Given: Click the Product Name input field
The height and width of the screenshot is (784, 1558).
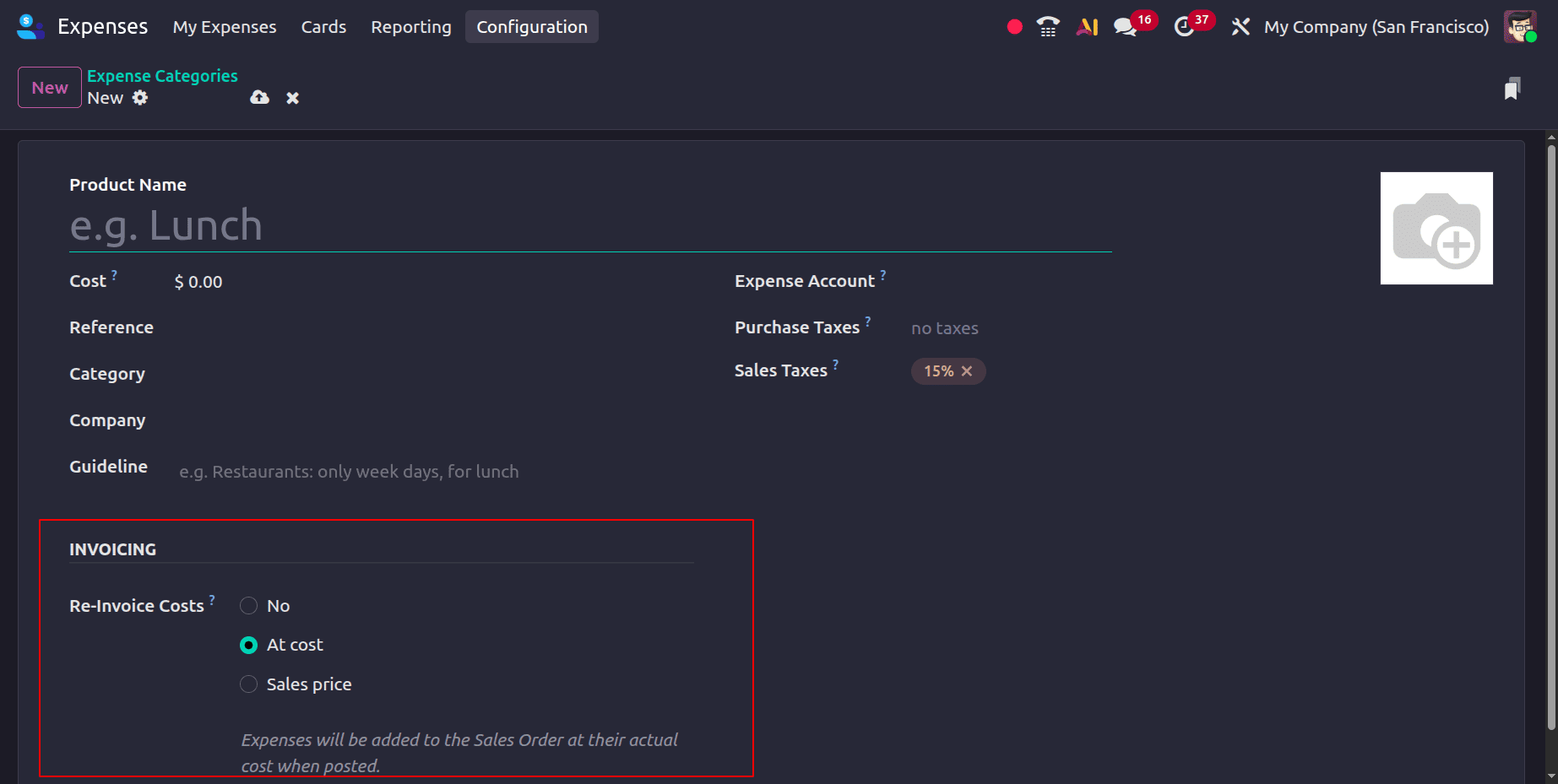Looking at the screenshot, I should [590, 226].
